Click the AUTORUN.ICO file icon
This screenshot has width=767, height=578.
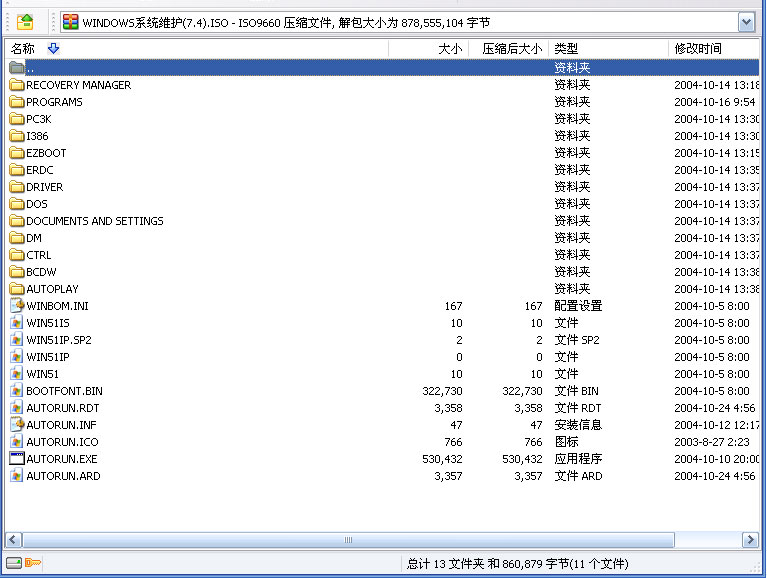(17, 441)
